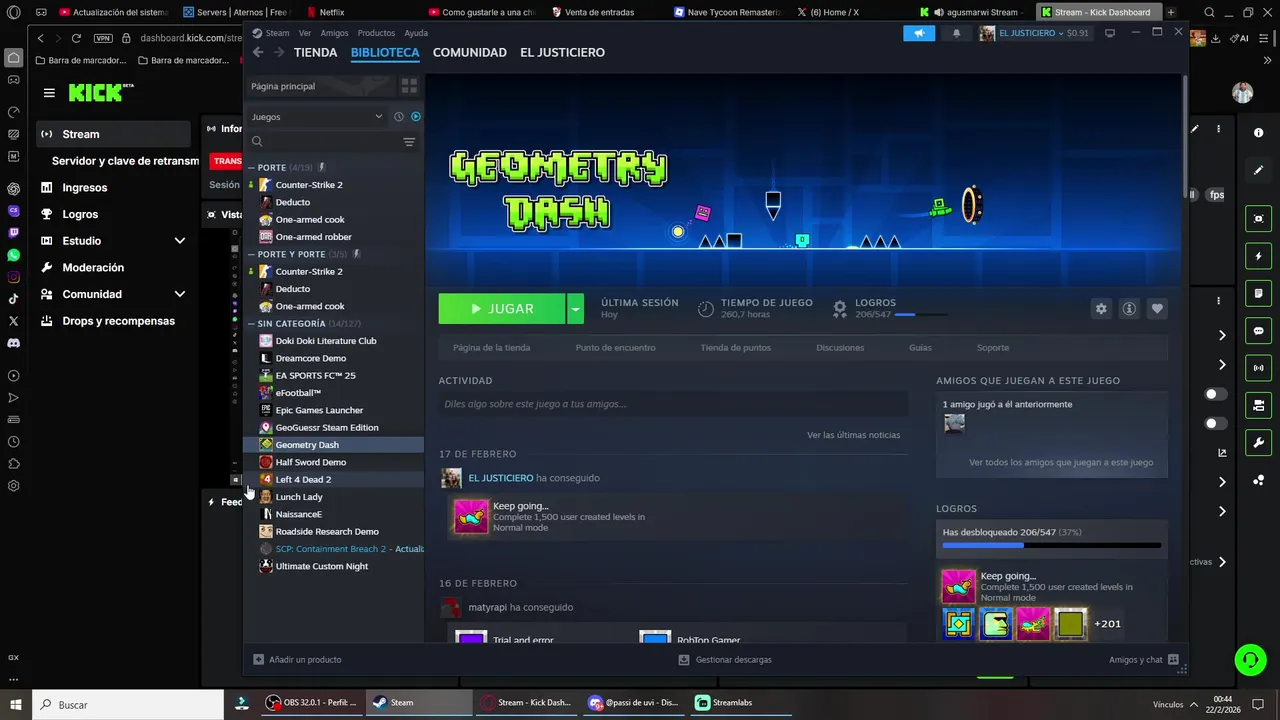Viewport: 1280px width, 720px height.
Task: Open Twitch in Opera sidebar
Action: coord(13,233)
